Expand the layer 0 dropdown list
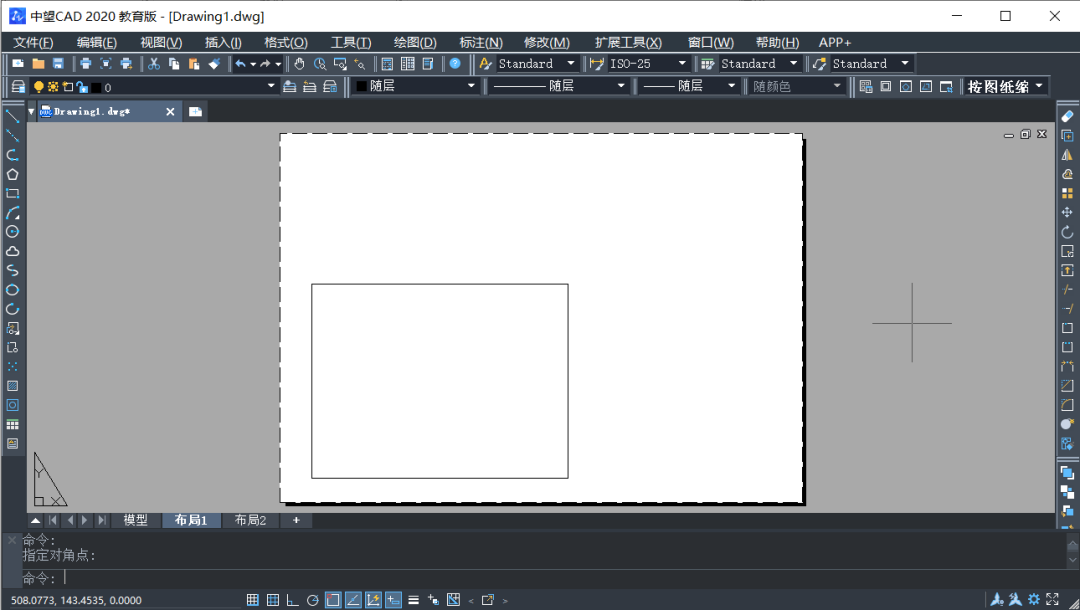 (271, 86)
